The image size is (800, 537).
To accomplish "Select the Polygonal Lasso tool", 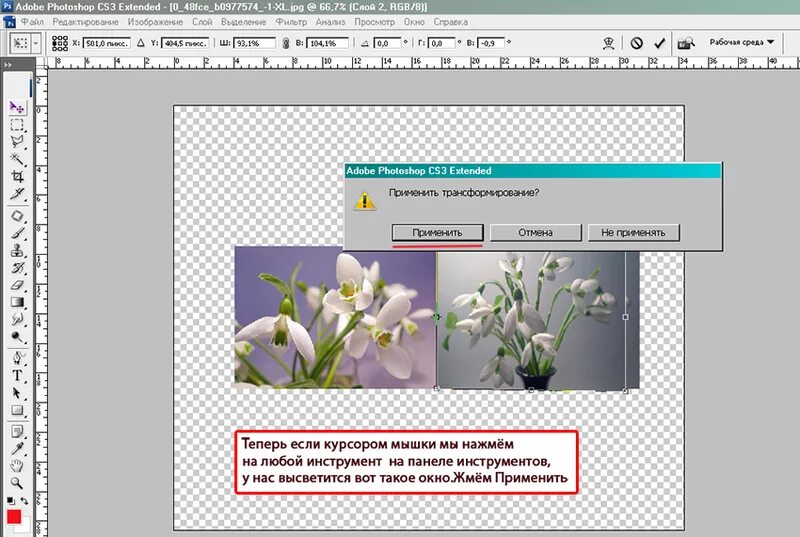I will point(16,142).
